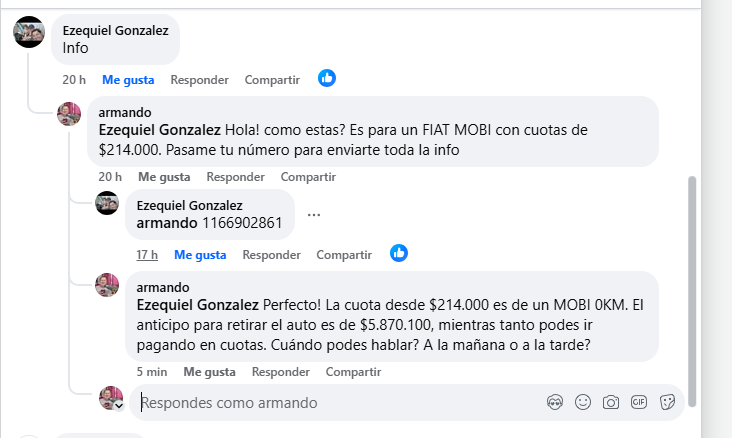Click Responder under armando's MOBI 0KM reply
The image size is (732, 438).
[281, 372]
